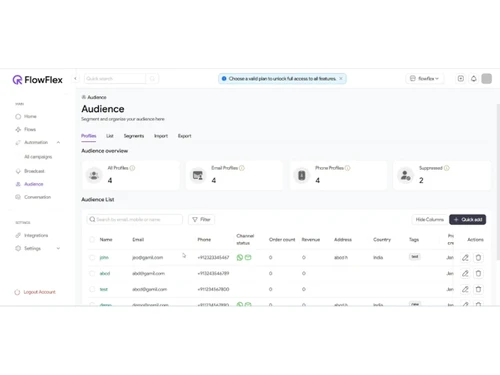Click the quick search magnifier icon

[152, 79]
